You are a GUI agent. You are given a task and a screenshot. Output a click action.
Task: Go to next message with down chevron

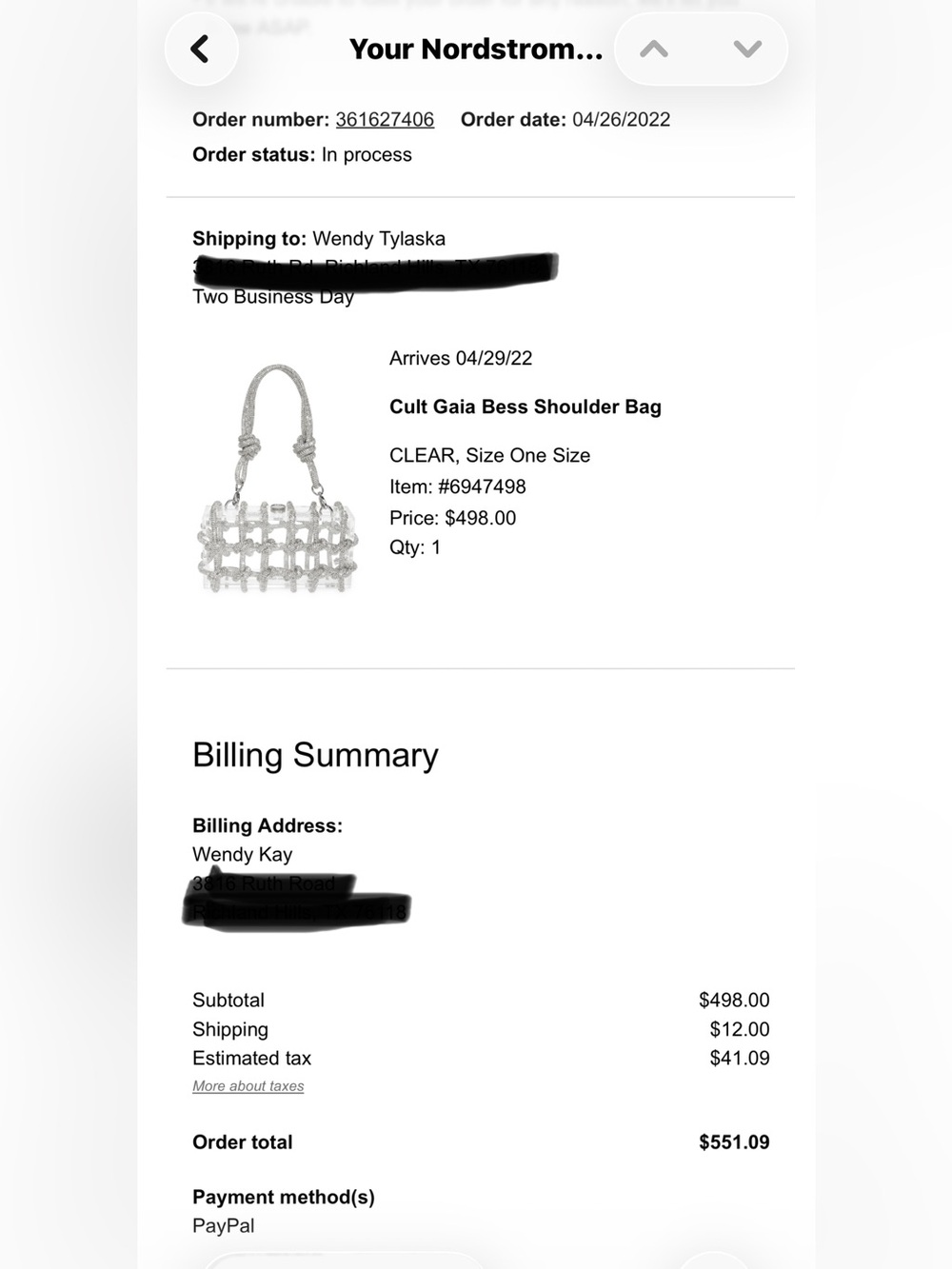click(747, 49)
